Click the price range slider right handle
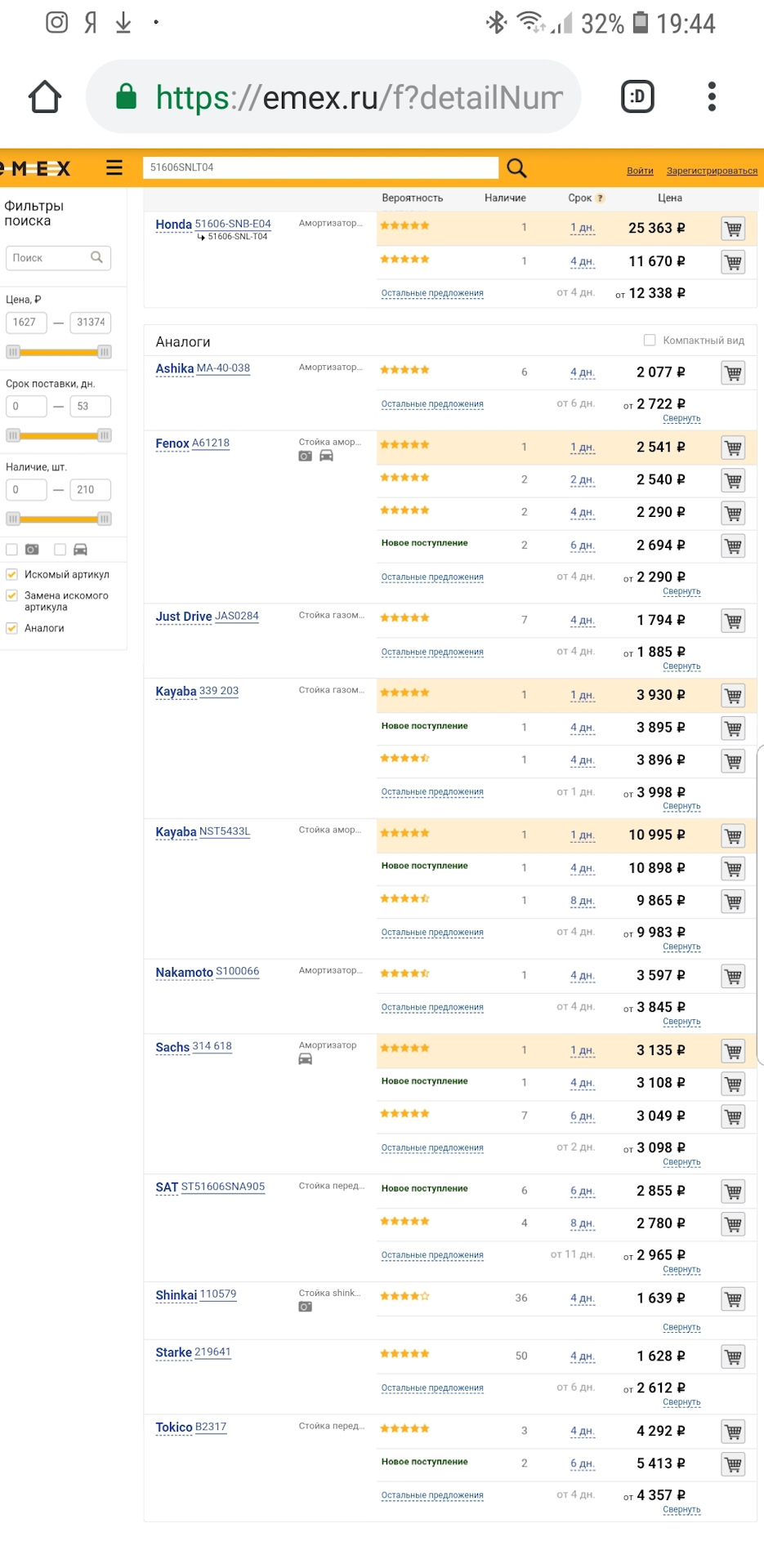Screen dimensions: 764x1568 (x=104, y=352)
